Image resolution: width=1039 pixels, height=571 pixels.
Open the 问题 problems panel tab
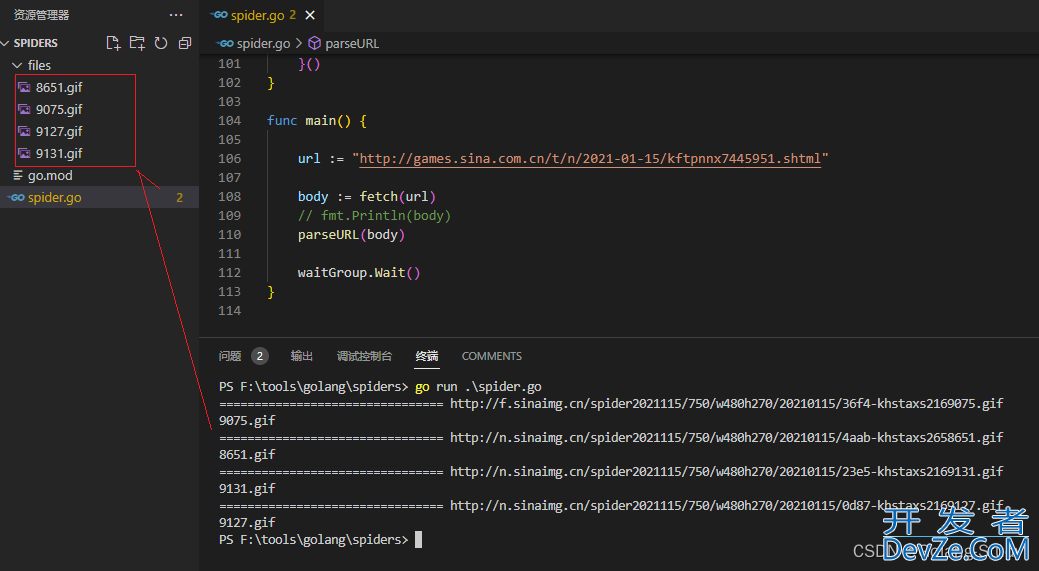[x=230, y=356]
